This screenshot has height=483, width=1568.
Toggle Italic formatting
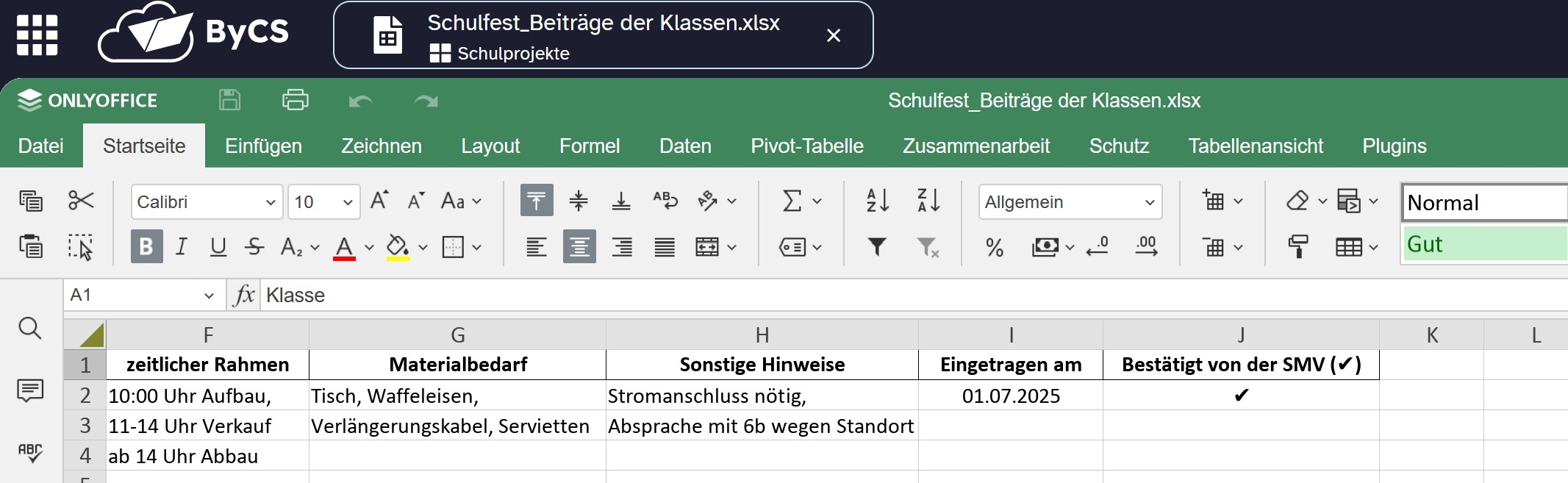point(182,247)
